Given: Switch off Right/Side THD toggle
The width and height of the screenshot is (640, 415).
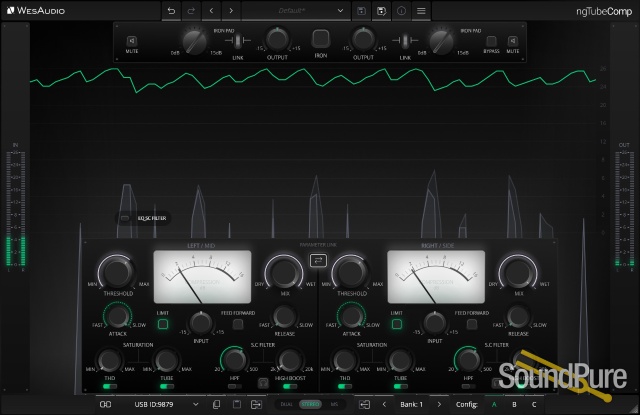Looking at the screenshot, I should coord(345,386).
